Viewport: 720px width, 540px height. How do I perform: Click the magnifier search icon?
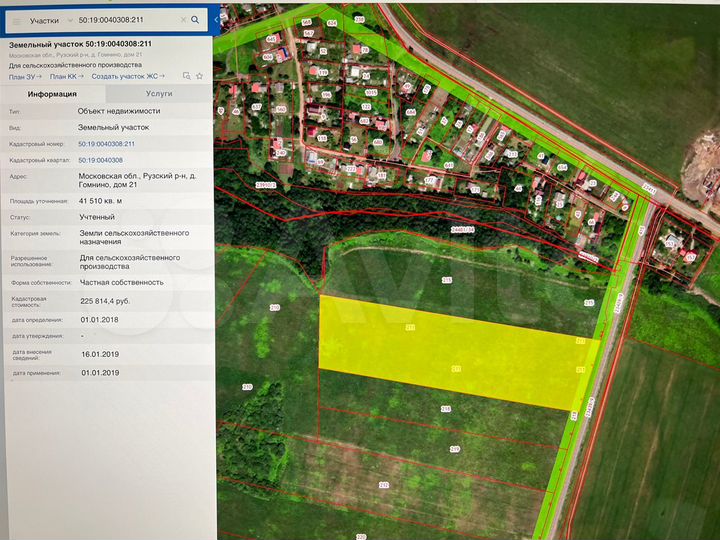click(194, 19)
